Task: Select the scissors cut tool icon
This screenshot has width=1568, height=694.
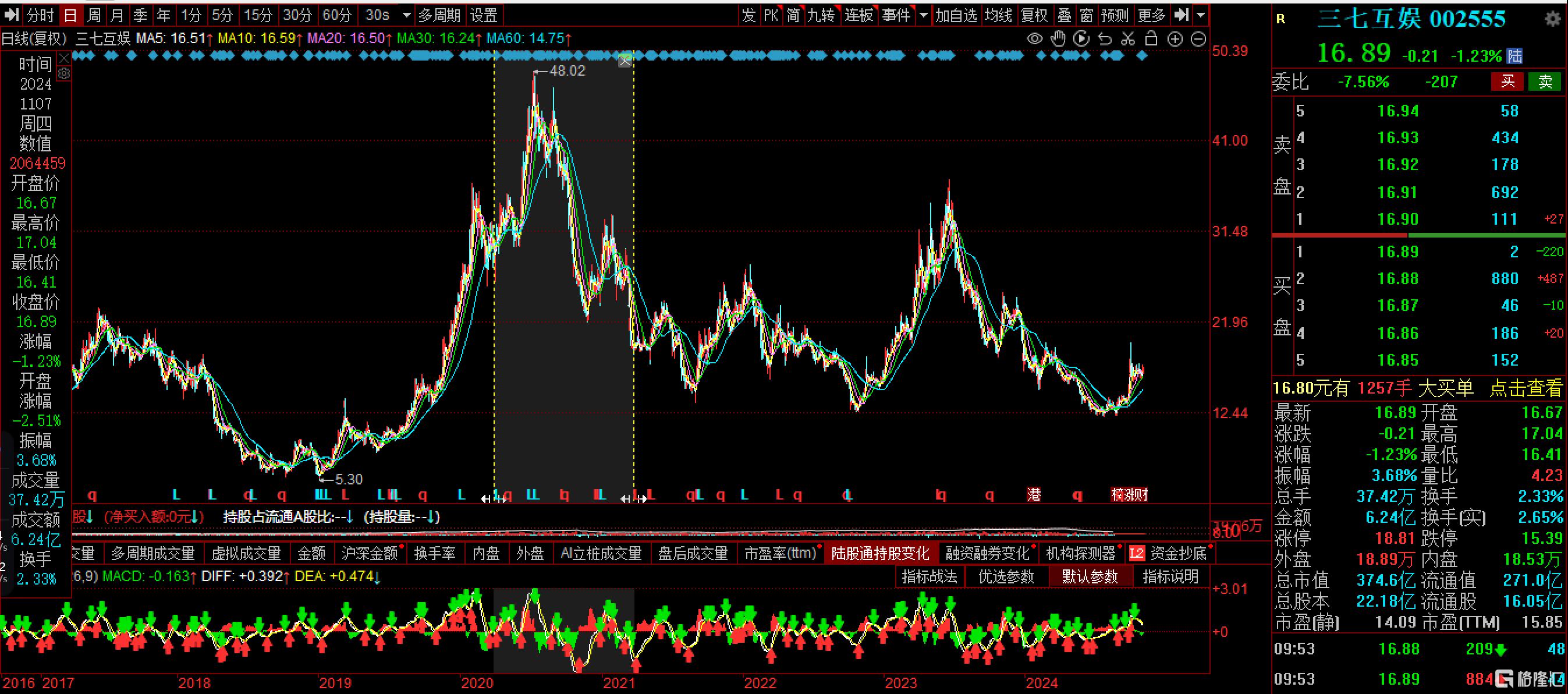Action: click(1128, 39)
